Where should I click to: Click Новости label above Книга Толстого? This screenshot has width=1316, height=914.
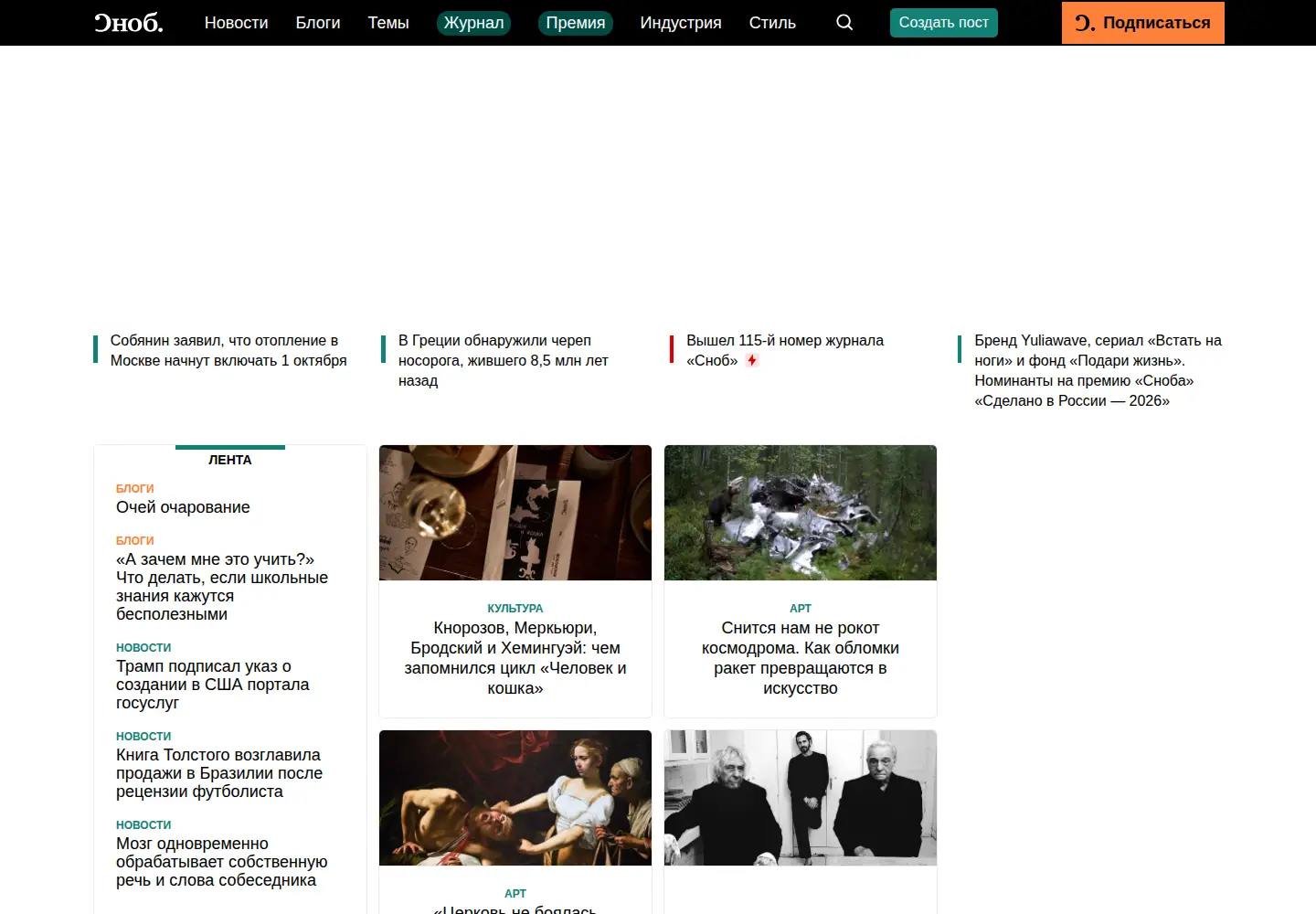click(143, 737)
